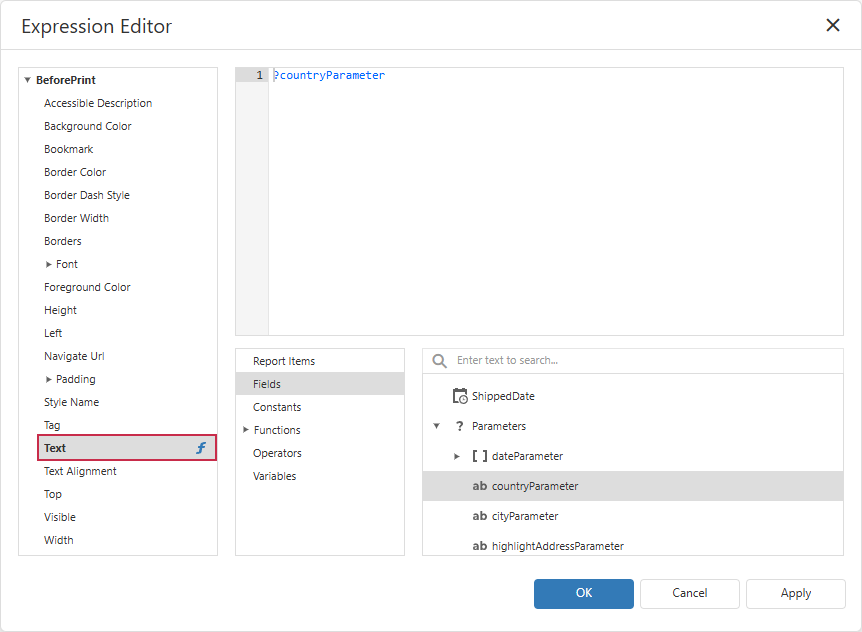Viewport: 862px width, 632px height.
Task: Collapse the Parameters node
Action: click(x=436, y=426)
